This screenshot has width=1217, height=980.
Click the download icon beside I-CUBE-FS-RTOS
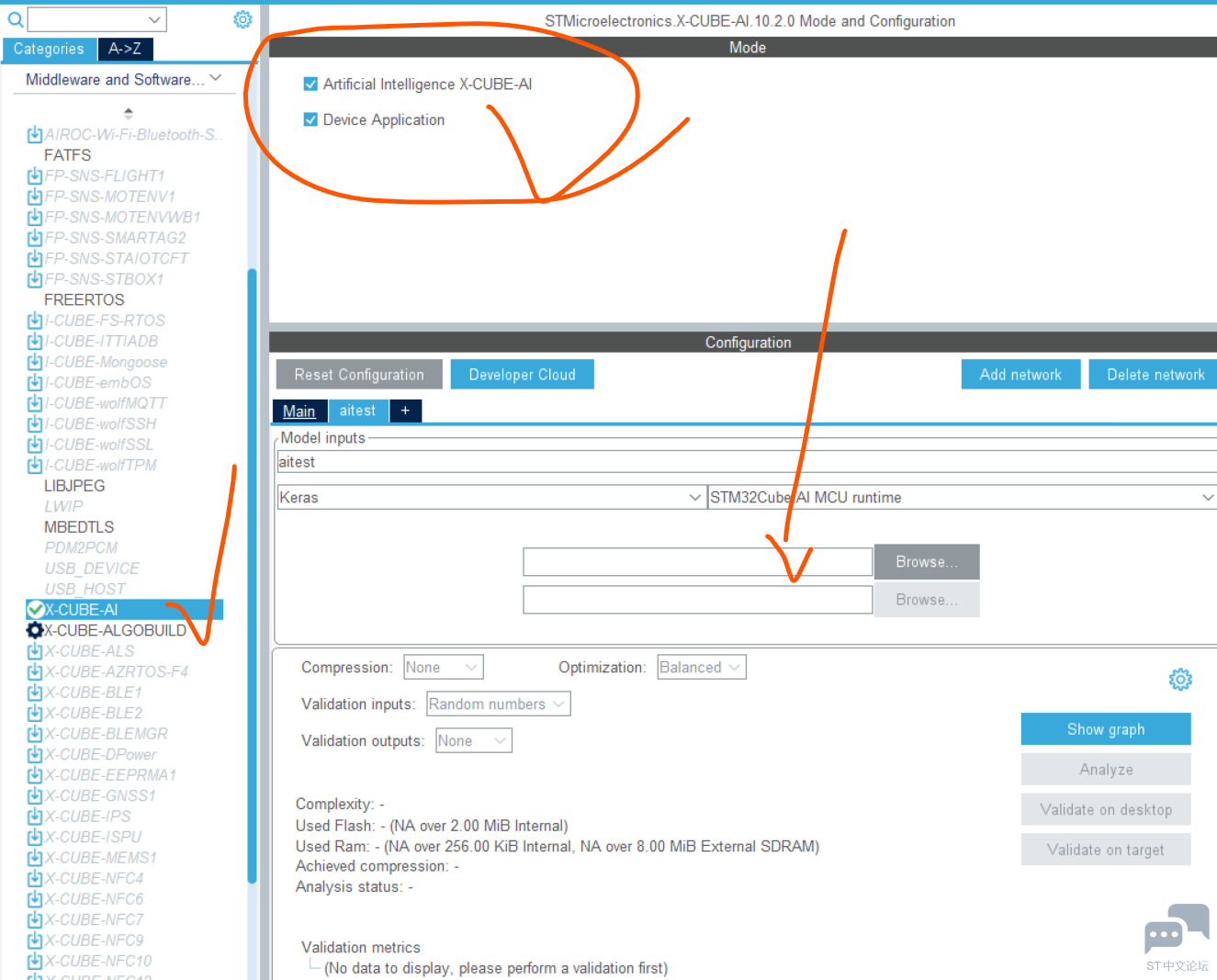[x=35, y=321]
